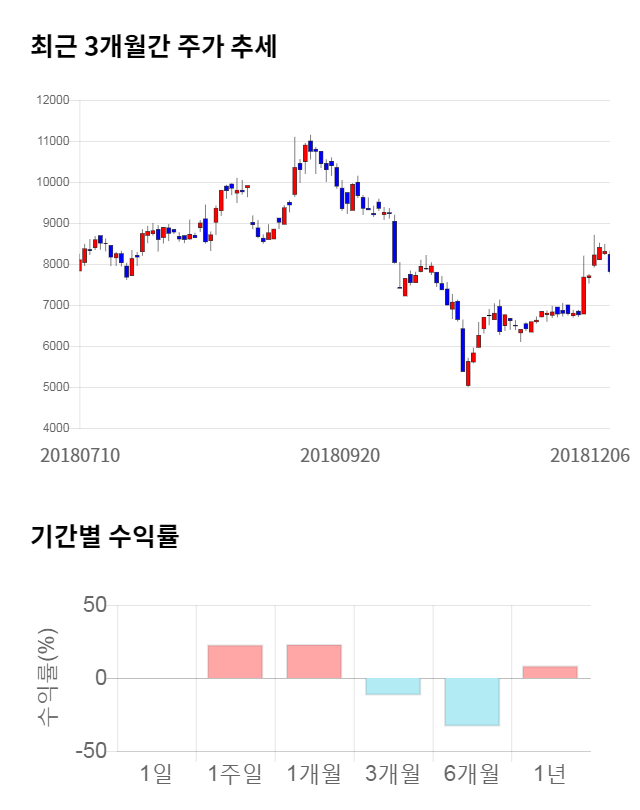The image size is (640, 810).
Task: Click the 4000 price axis label
Action: coord(55,429)
